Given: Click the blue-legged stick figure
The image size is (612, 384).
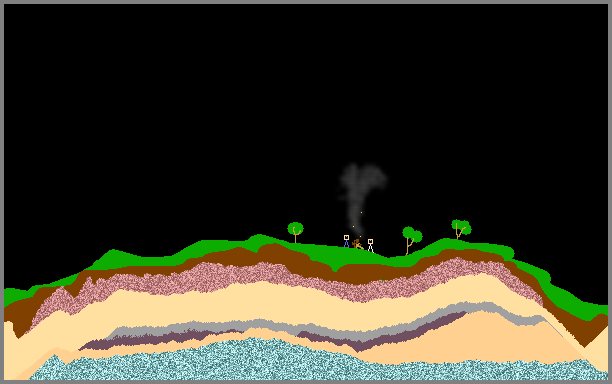Looking at the screenshot, I should [x=346, y=241].
